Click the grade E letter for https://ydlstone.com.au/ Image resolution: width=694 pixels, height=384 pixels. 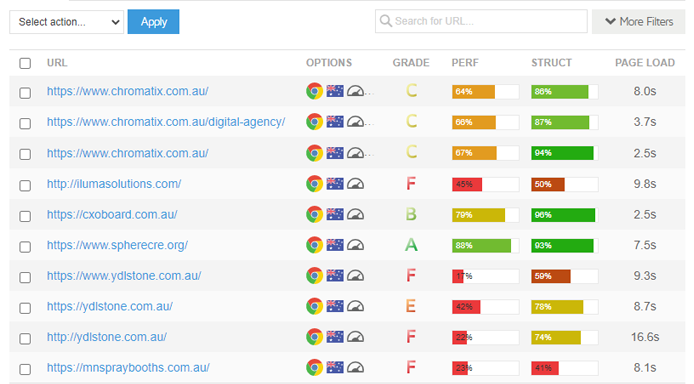pyautogui.click(x=411, y=306)
